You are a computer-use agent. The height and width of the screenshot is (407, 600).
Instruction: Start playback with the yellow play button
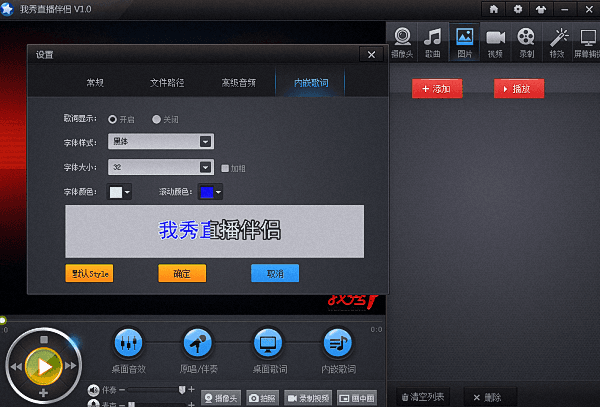coord(44,366)
